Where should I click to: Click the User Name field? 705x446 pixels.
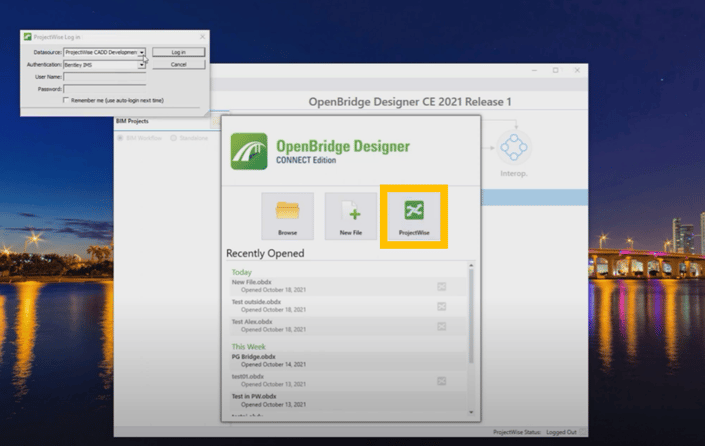(105, 77)
